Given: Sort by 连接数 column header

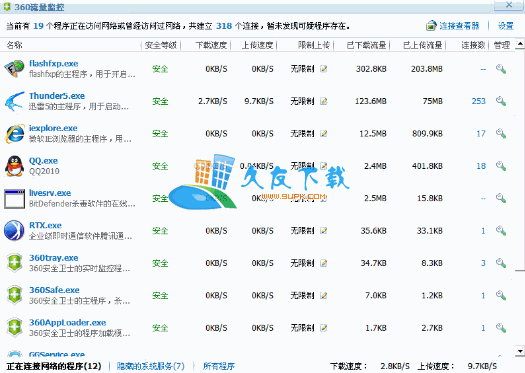Looking at the screenshot, I should [473, 45].
